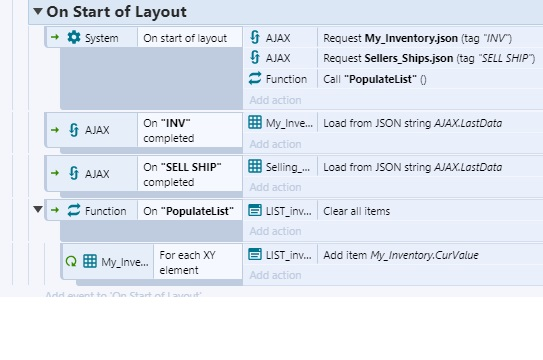The height and width of the screenshot is (360, 543).
Task: Select AJAX icon in INV completed condition
Action: 74,130
